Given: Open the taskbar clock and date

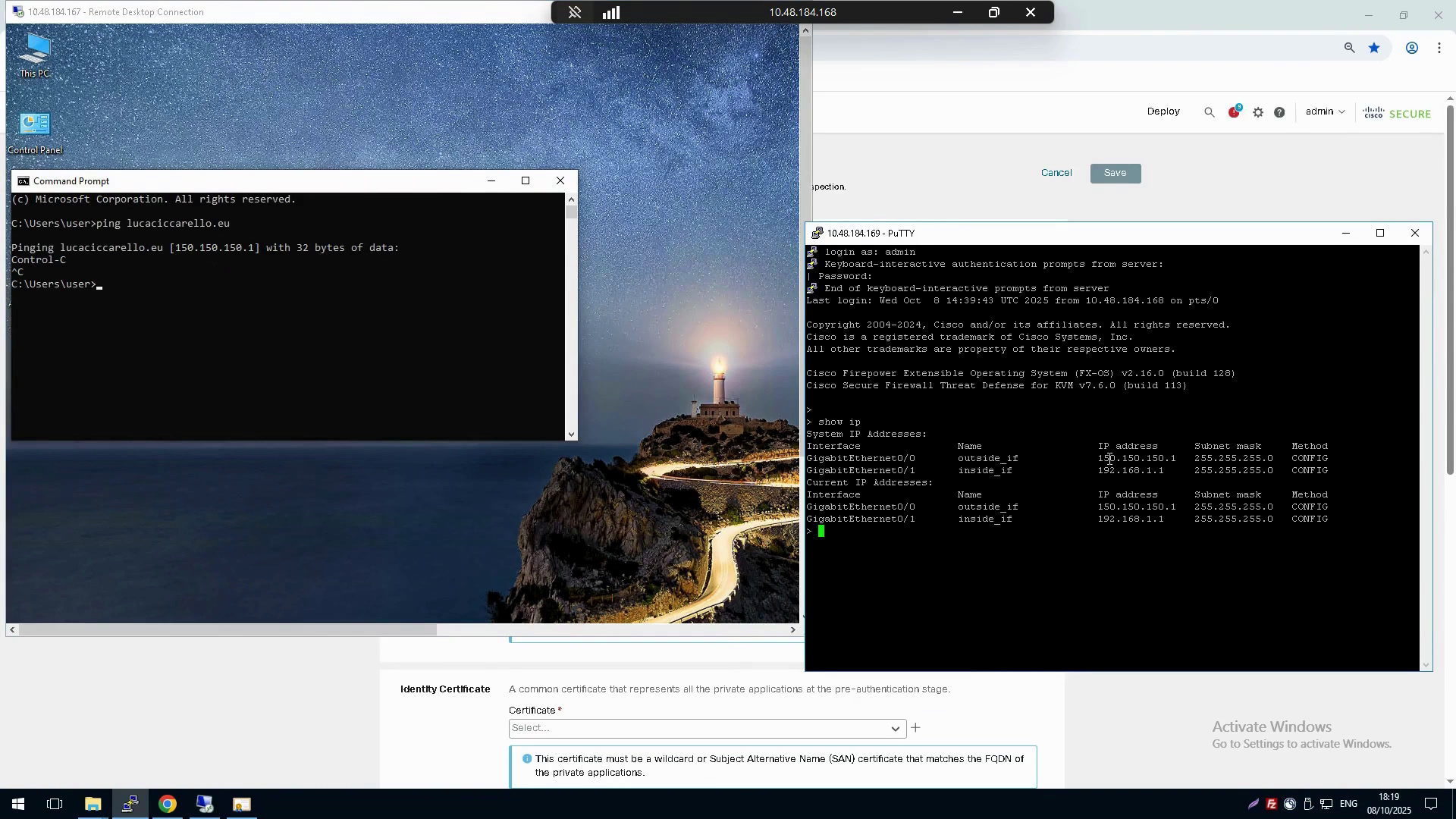Looking at the screenshot, I should pos(1389,804).
